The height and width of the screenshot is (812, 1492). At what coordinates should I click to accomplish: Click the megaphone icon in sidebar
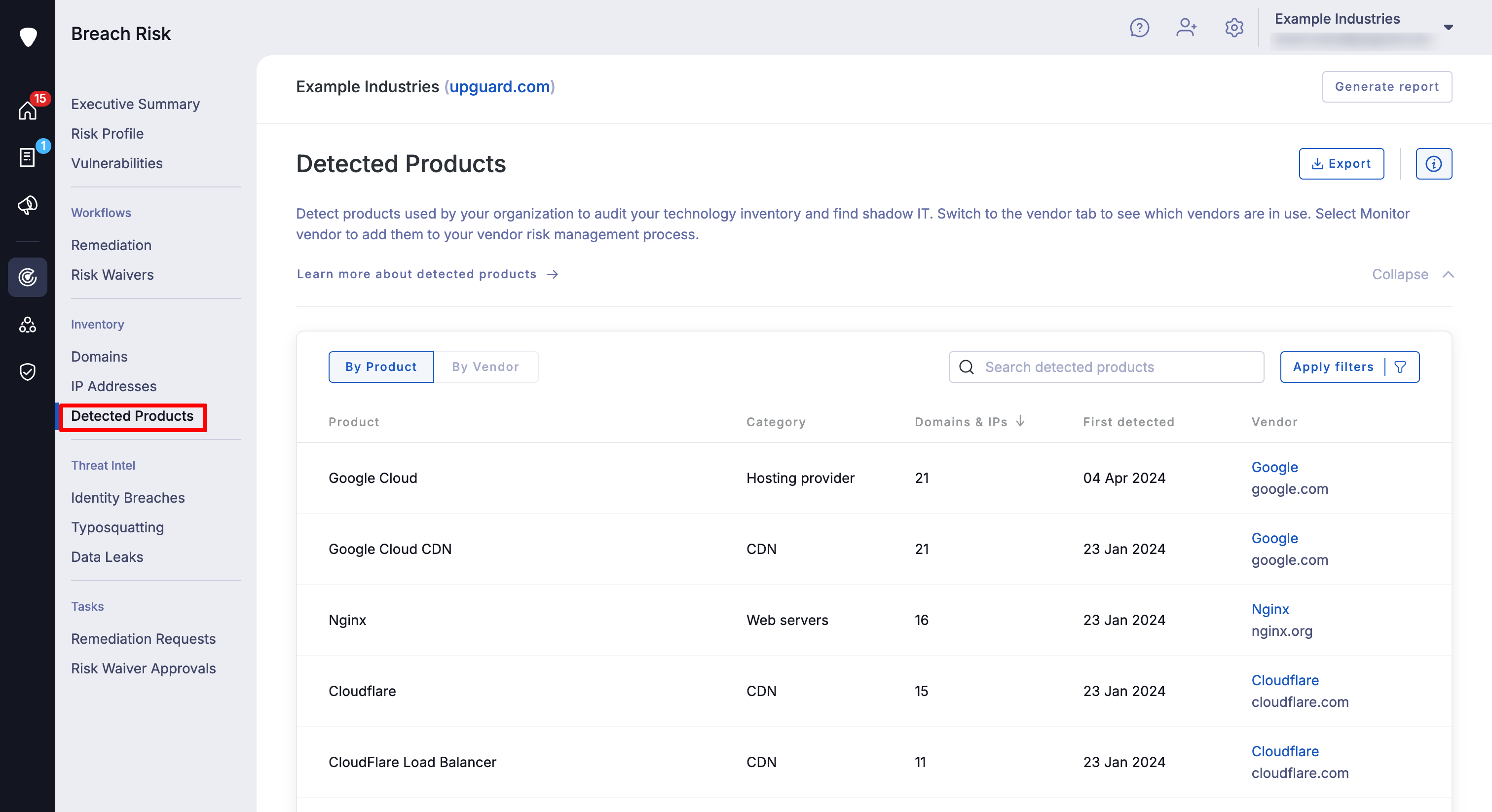[x=28, y=205]
